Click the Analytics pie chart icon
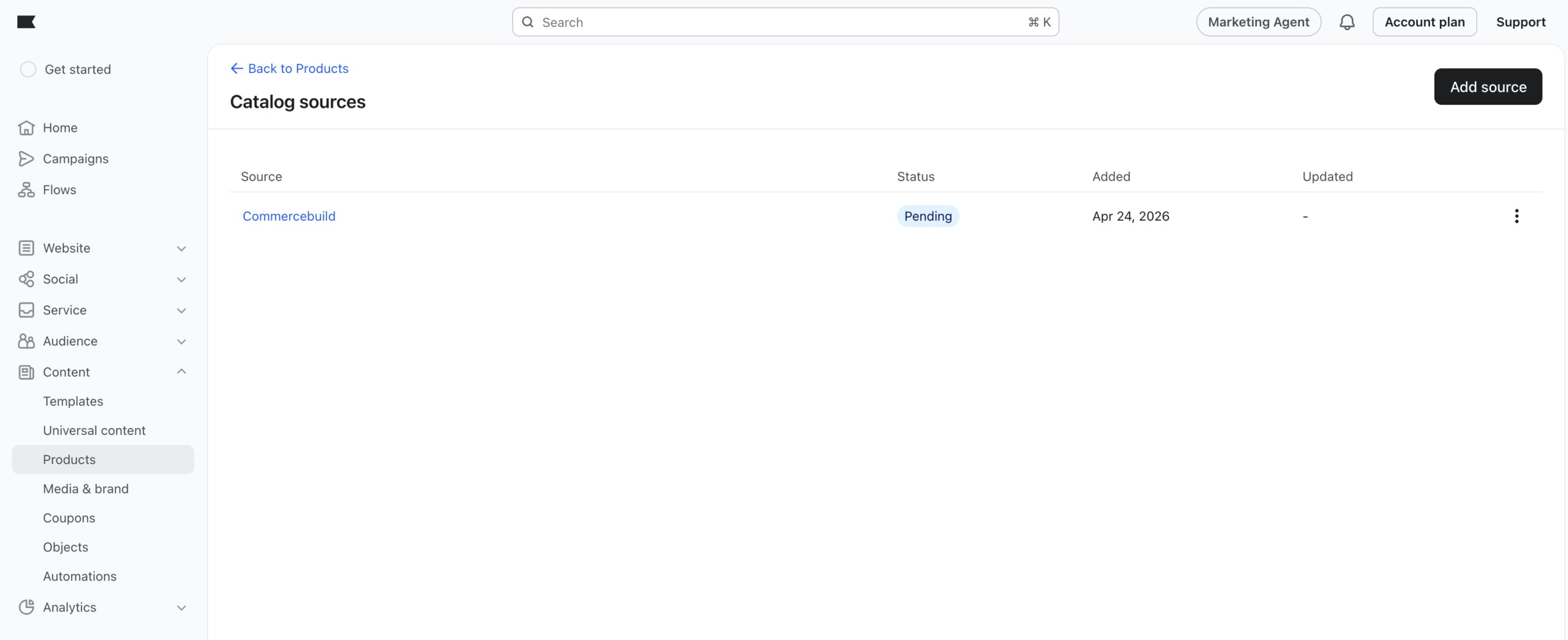1568x640 pixels. pos(26,607)
